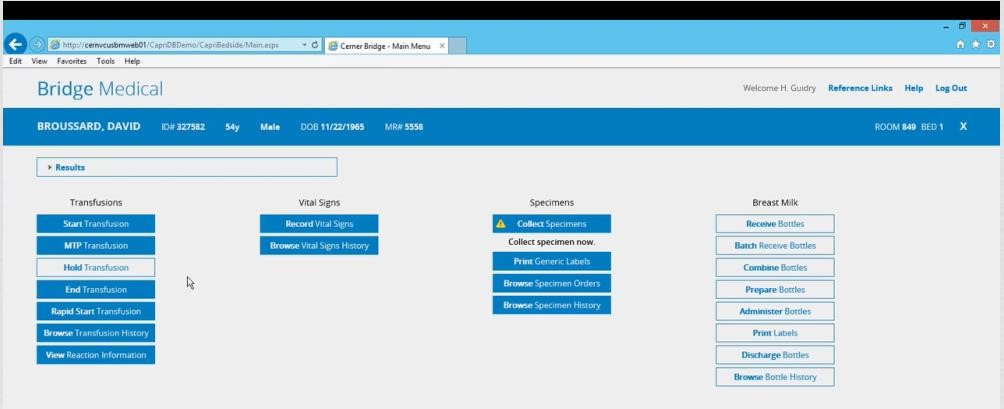The image size is (1004, 409).
Task: Open Browse Specimen Orders
Action: coord(551,283)
